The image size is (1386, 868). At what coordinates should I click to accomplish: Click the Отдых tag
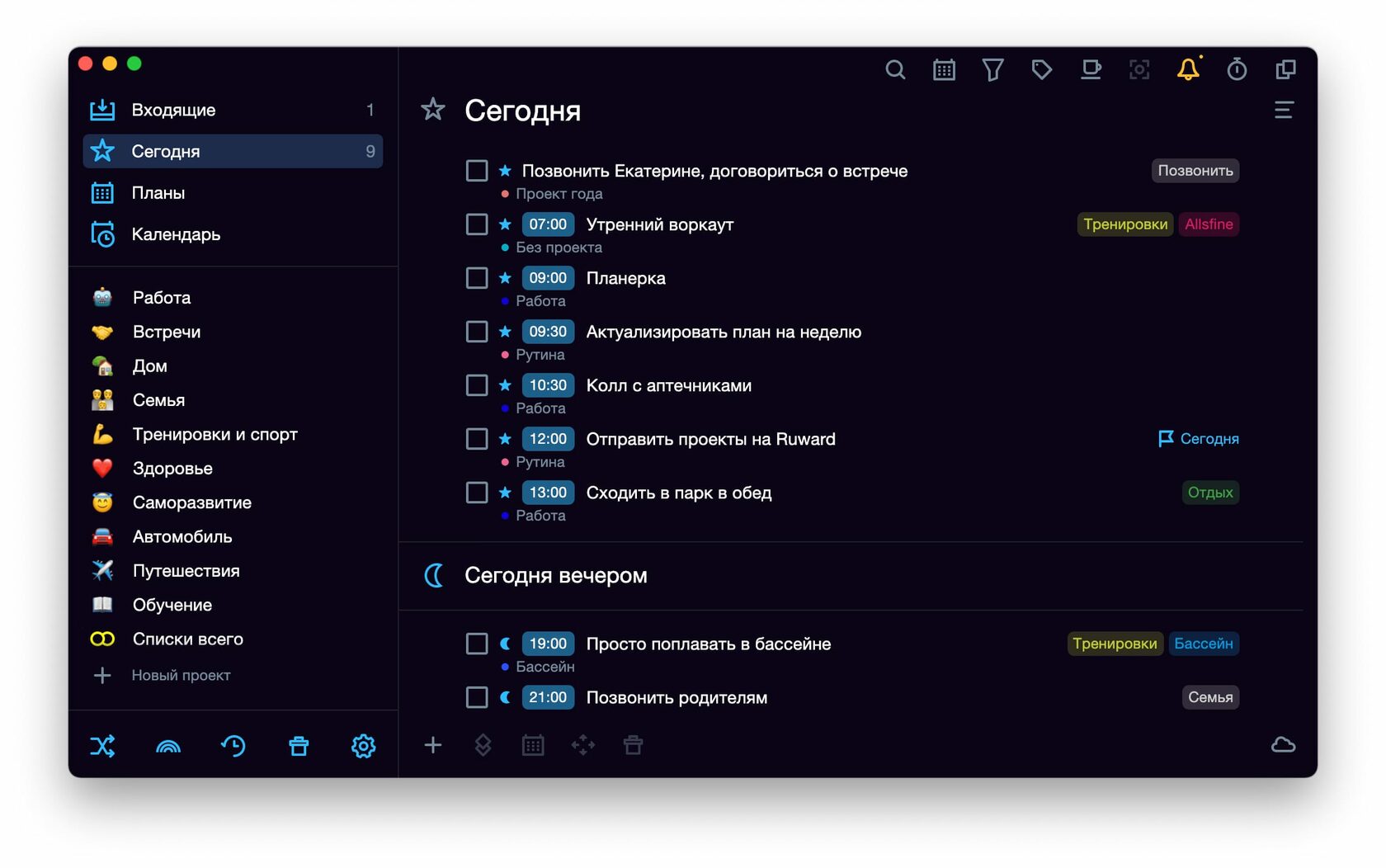coord(1210,493)
